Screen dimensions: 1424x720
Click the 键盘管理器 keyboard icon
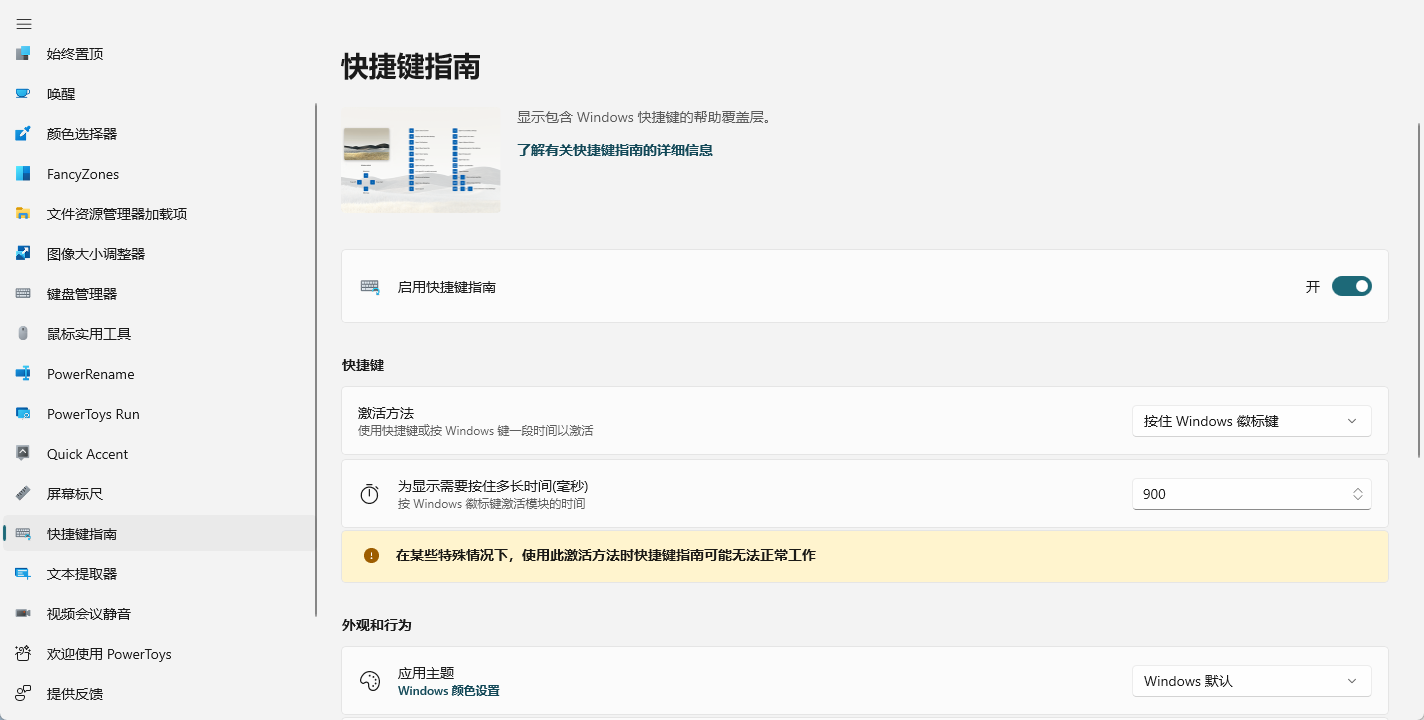tap(24, 294)
